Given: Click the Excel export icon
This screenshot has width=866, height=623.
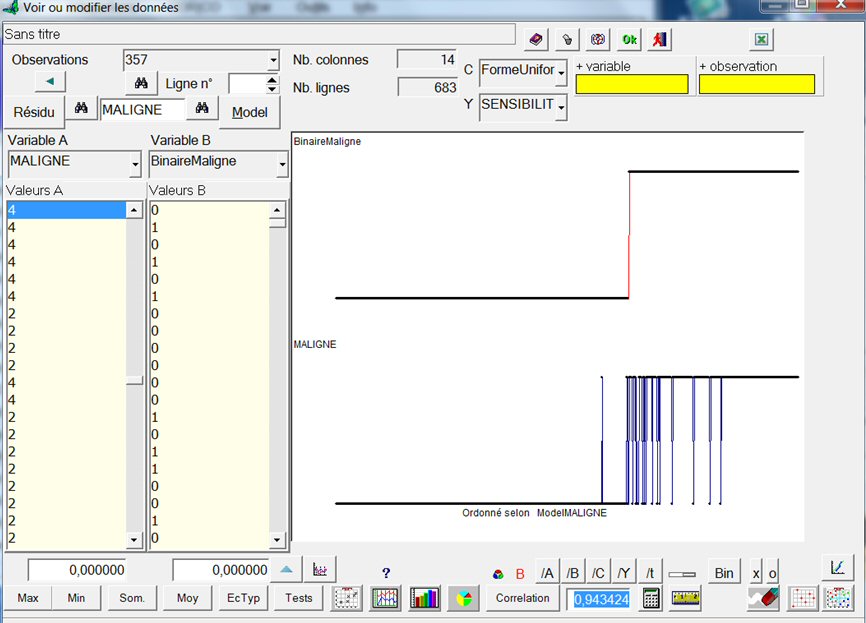Looking at the screenshot, I should pos(761,40).
